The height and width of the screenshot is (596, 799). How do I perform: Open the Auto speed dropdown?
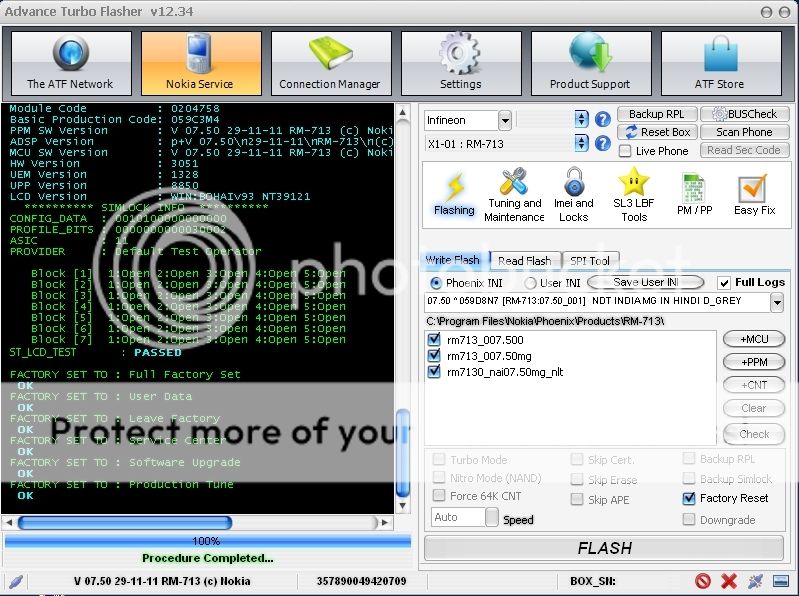click(492, 517)
